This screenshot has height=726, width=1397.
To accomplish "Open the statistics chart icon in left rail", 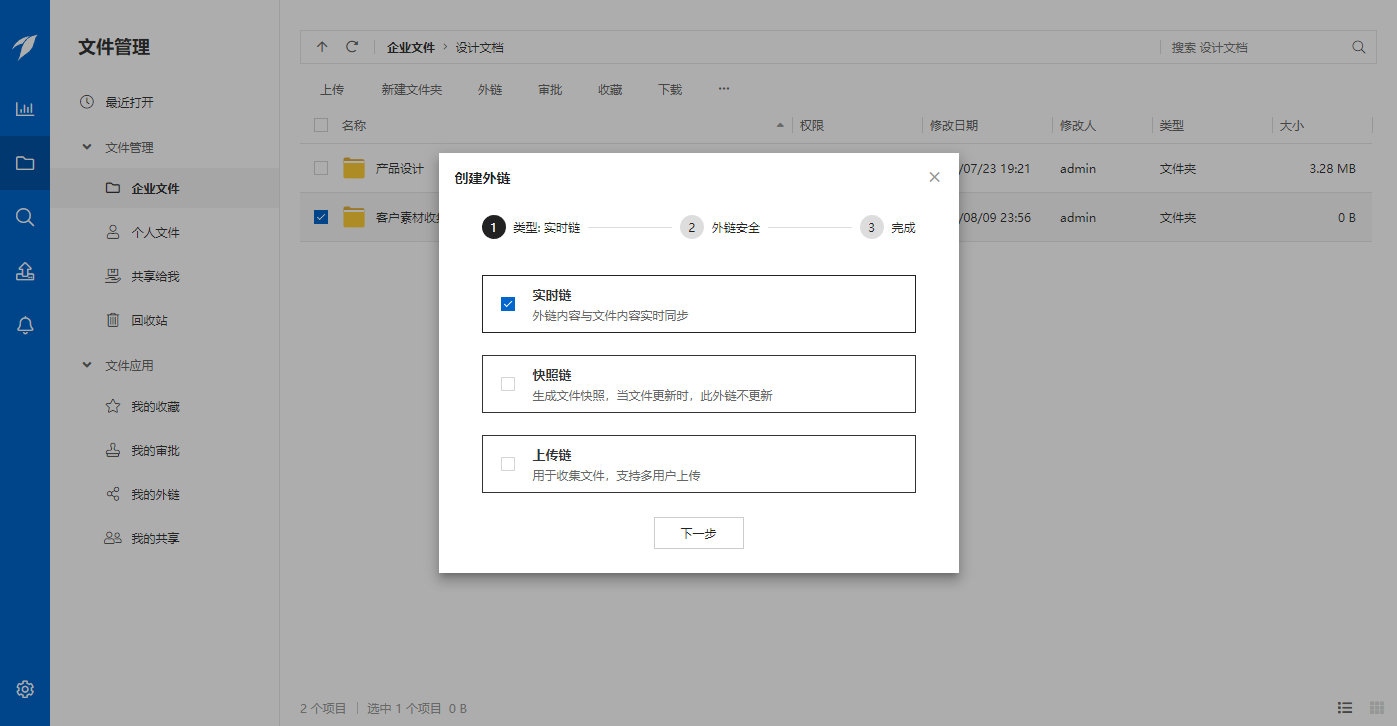I will pyautogui.click(x=25, y=109).
